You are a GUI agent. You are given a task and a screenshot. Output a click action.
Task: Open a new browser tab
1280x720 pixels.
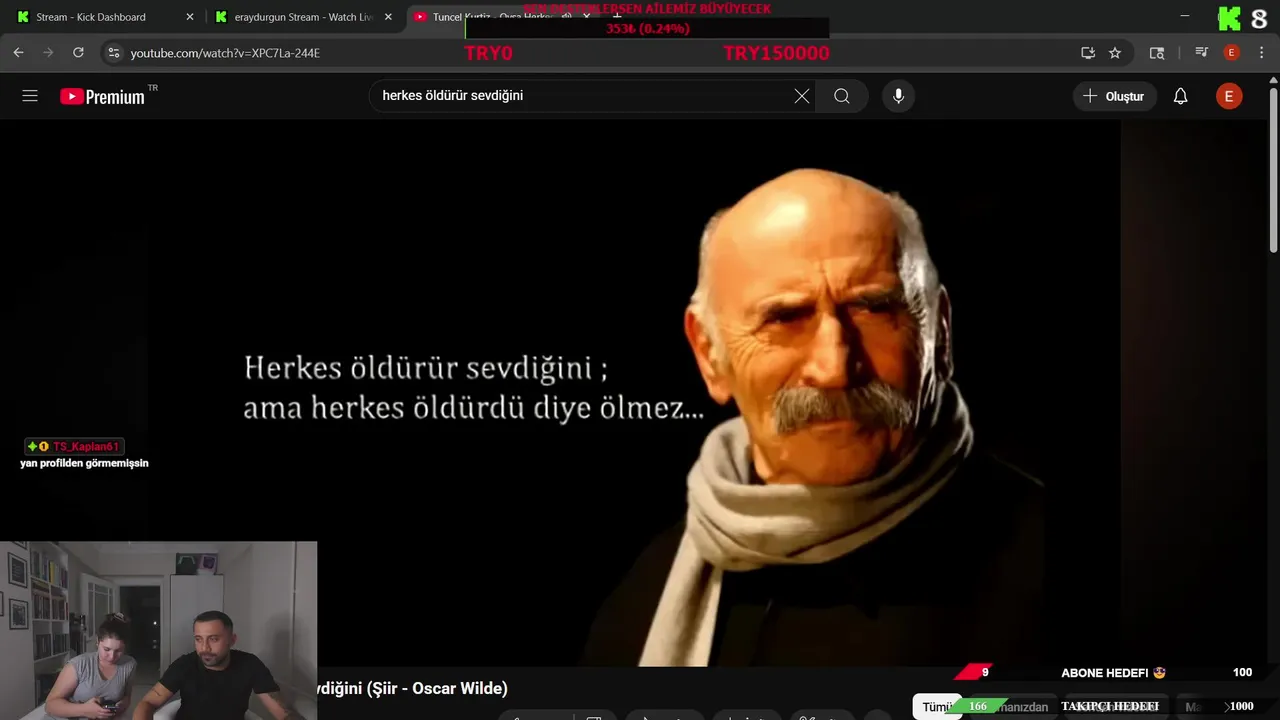click(x=617, y=17)
